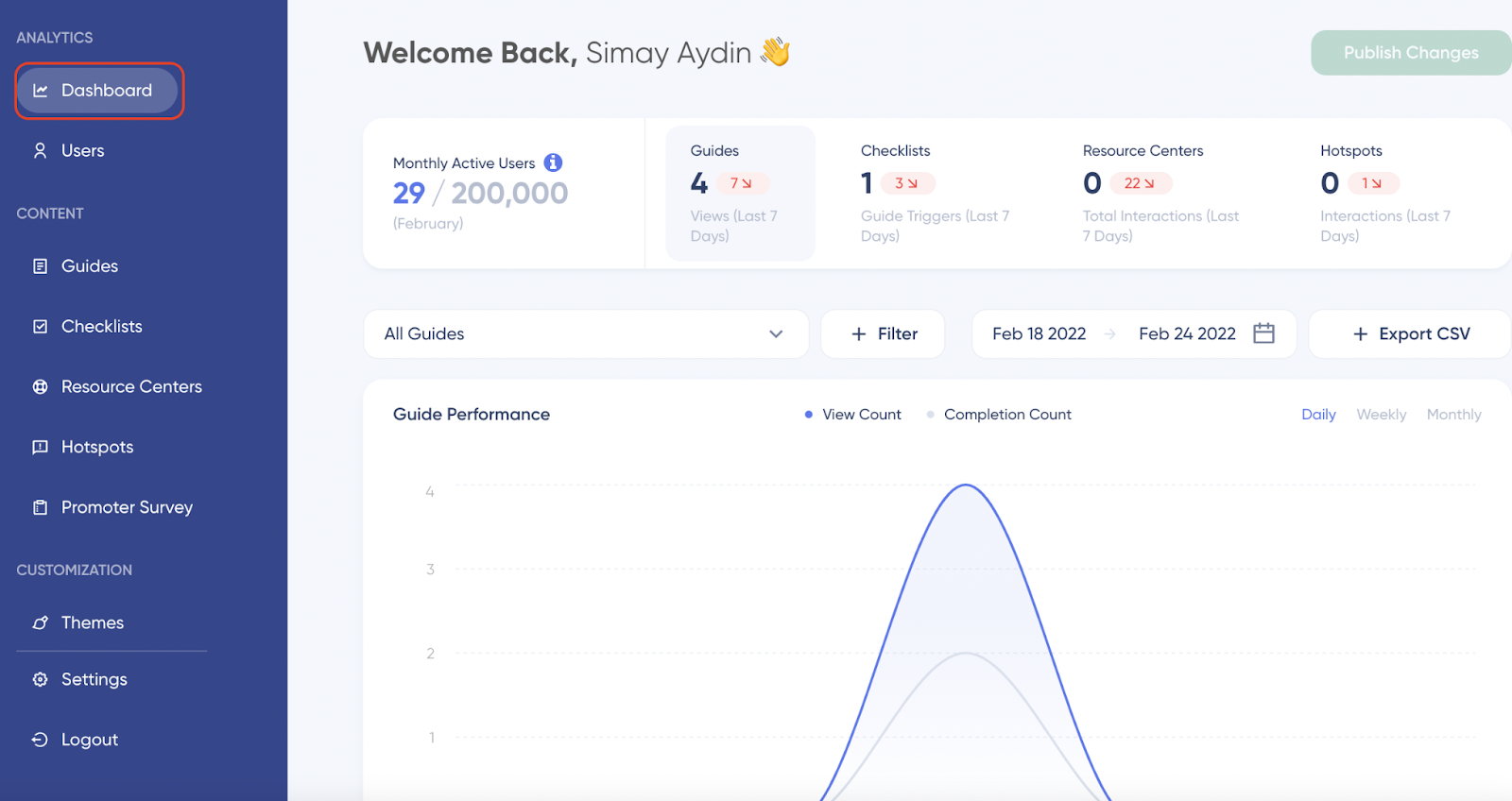Click the plus icon in Filter button
The height and width of the screenshot is (801, 1512).
point(859,334)
